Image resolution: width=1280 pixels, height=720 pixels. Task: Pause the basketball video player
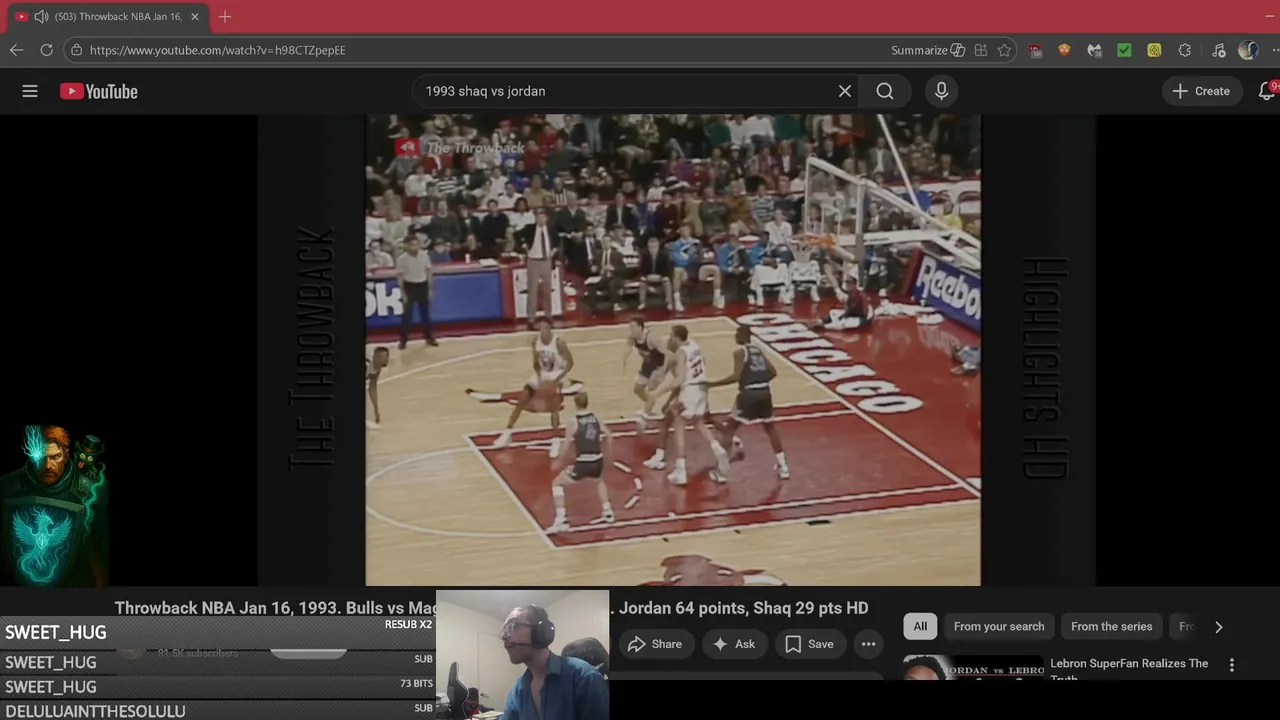673,349
